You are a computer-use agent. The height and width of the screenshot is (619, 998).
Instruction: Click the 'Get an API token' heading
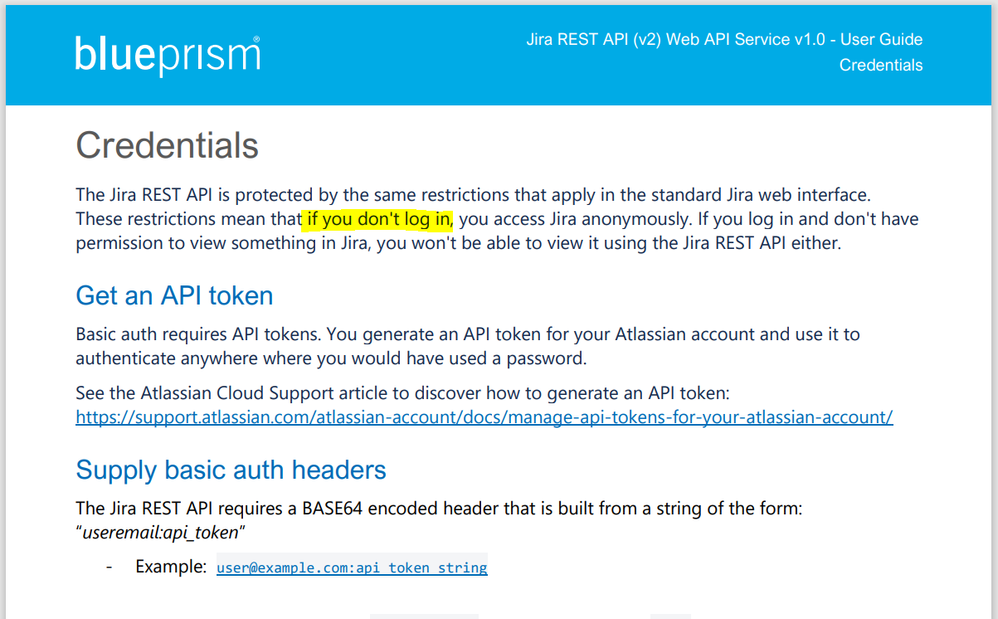click(x=174, y=296)
